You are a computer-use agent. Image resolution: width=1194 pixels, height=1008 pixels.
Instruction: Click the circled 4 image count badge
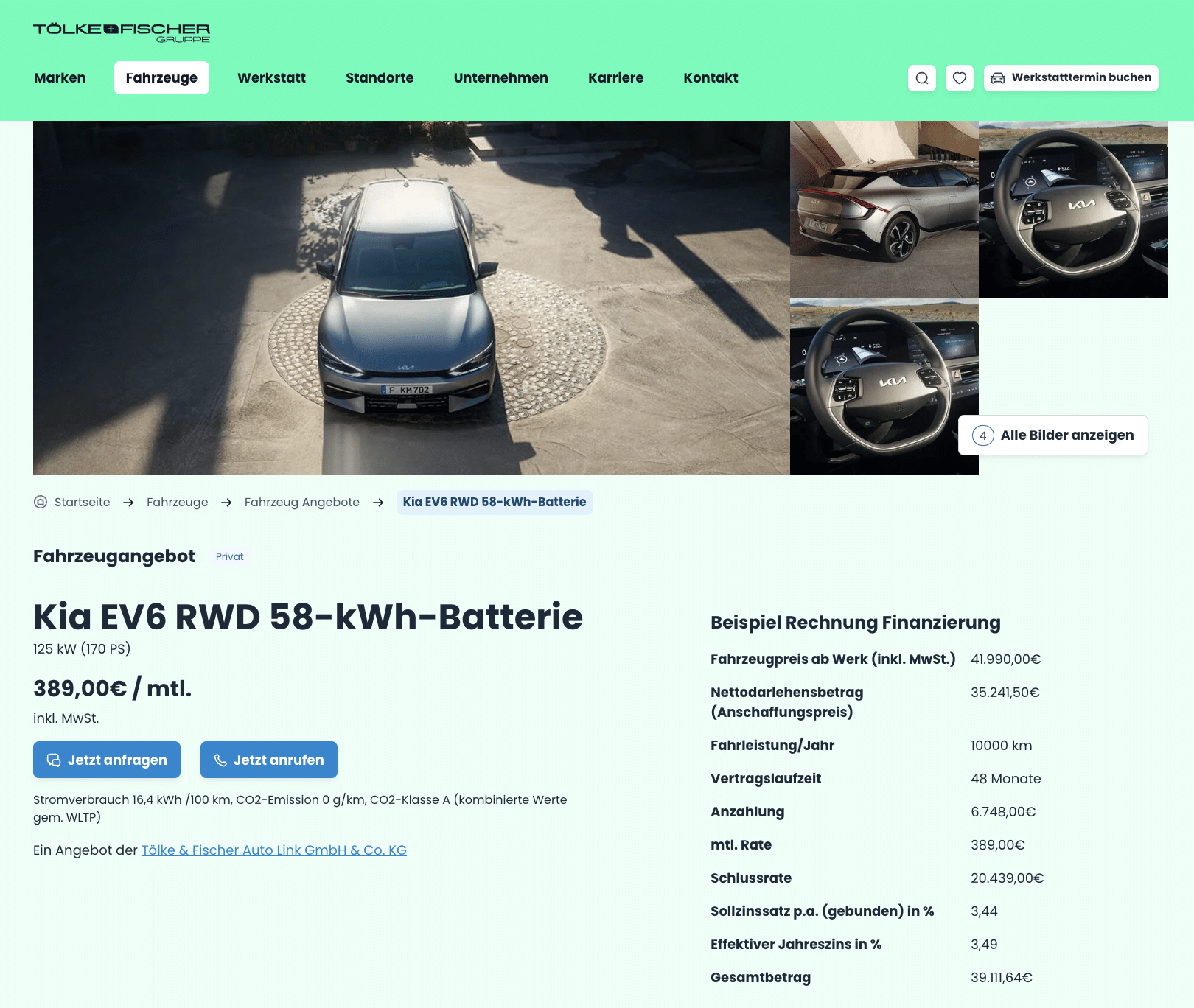coord(982,435)
